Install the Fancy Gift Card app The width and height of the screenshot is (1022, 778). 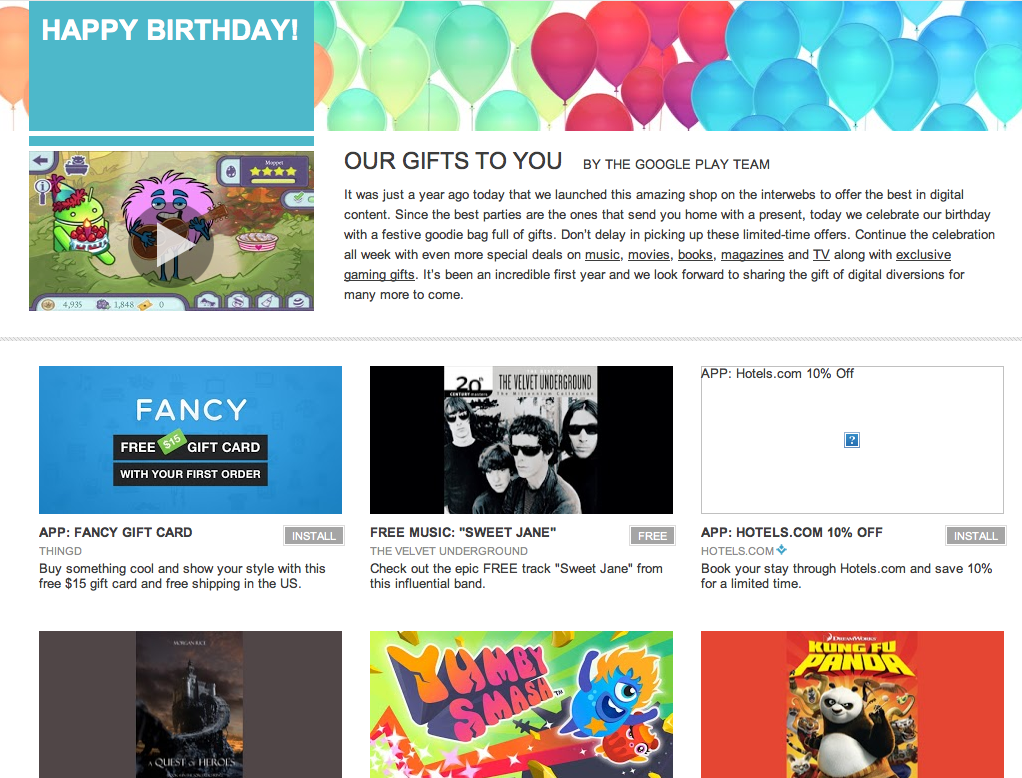pyautogui.click(x=314, y=536)
